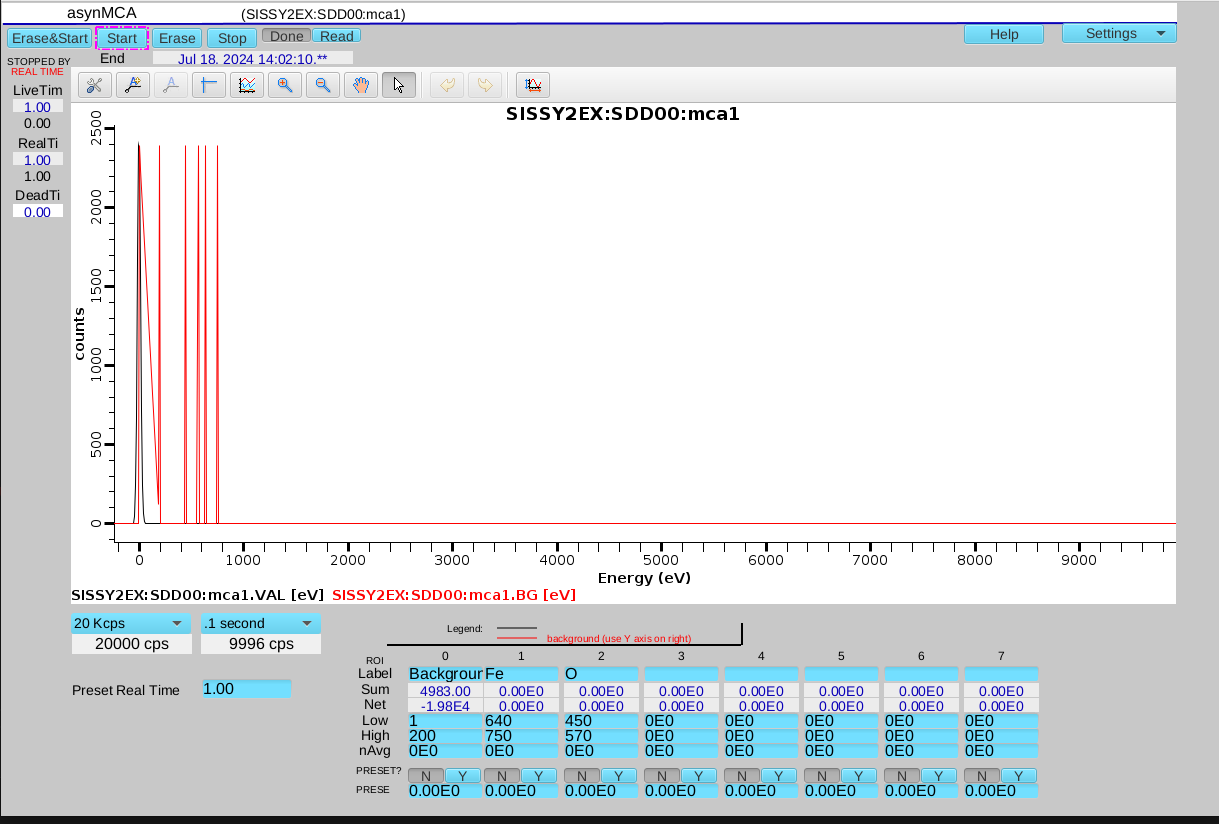Set ROI 4 preset to Y
This screenshot has width=1219, height=824.
pyautogui.click(x=778, y=776)
